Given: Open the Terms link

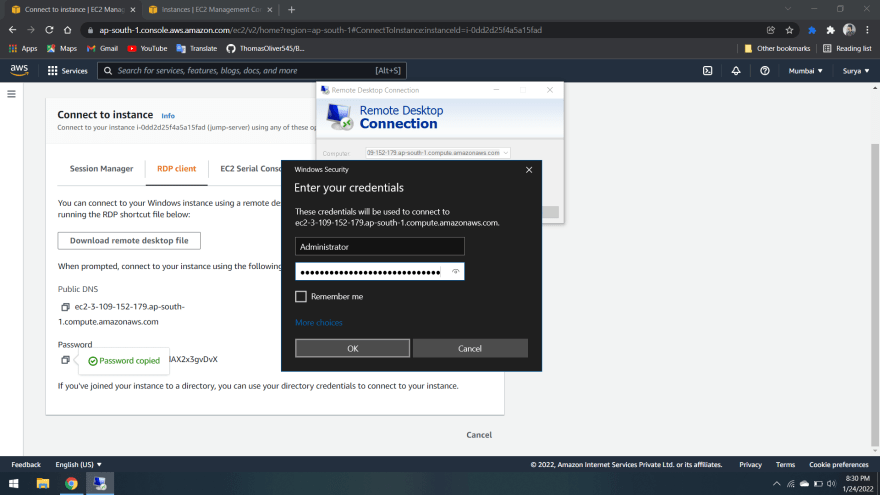Looking at the screenshot, I should tap(785, 464).
